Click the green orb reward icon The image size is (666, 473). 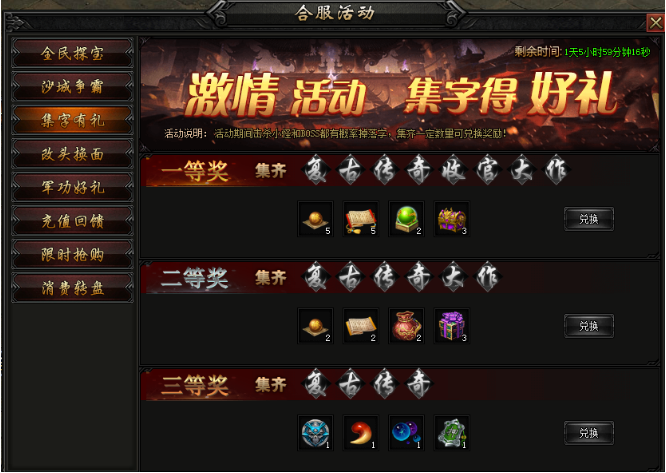pos(406,219)
